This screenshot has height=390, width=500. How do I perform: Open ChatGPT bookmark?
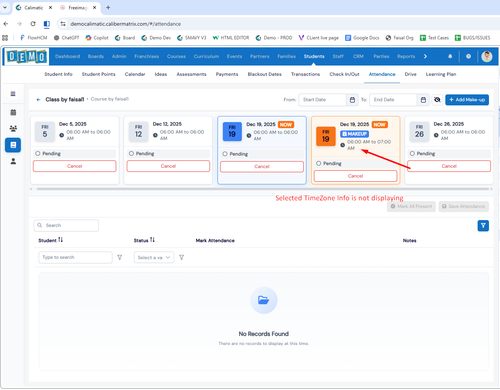click(x=66, y=38)
